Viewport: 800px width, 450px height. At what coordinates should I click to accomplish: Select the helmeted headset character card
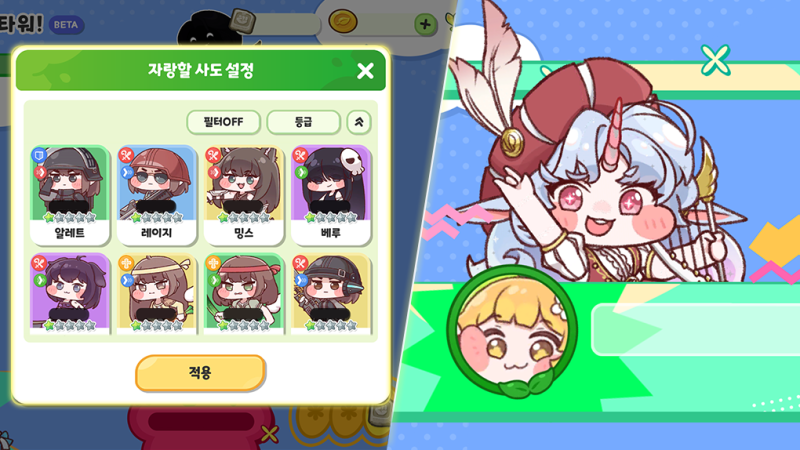[331, 294]
